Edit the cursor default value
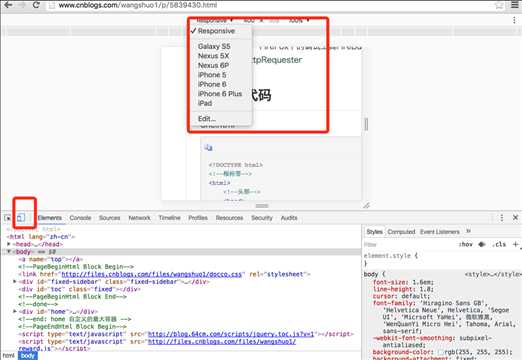522x360 pixels. pyautogui.click(x=413, y=296)
